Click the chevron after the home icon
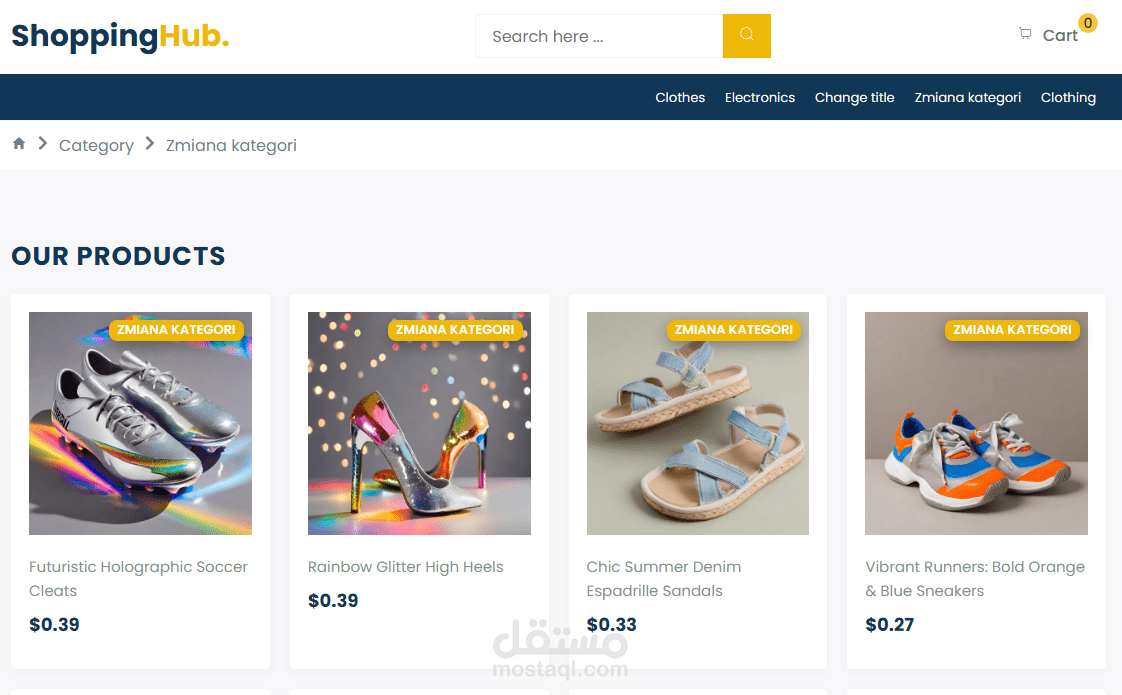Screen dimensions: 1122x695 coord(43,144)
